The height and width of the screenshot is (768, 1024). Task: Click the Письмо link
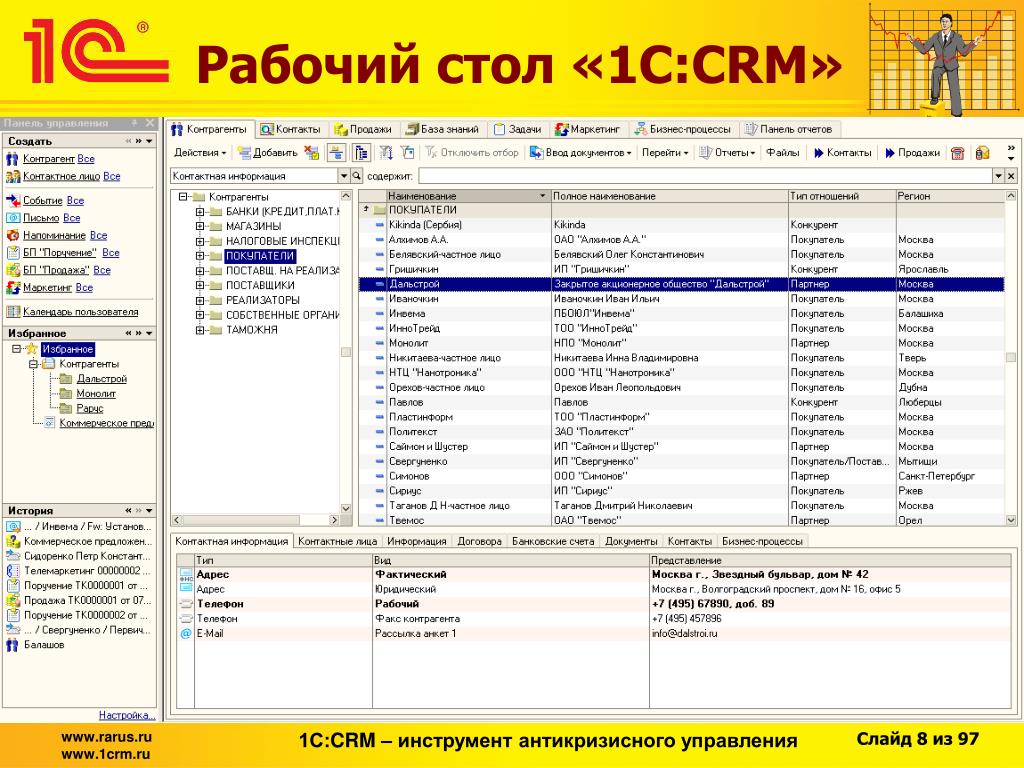(x=41, y=218)
